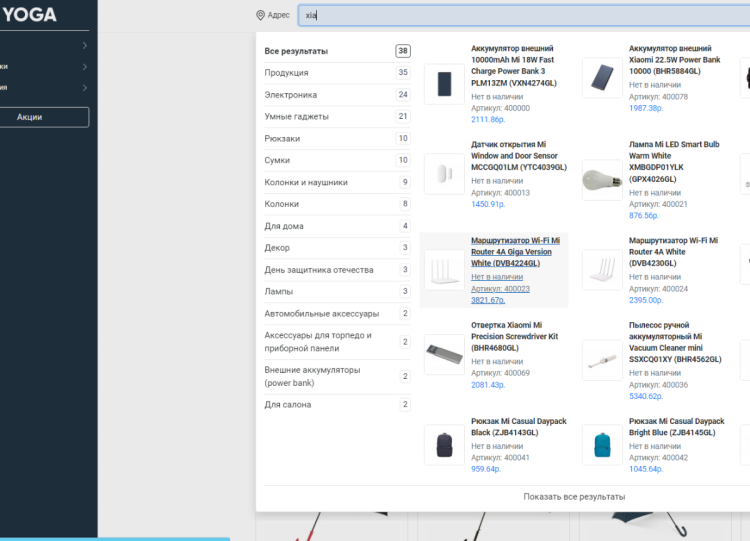Filter by Аксессуары для торпедо и приборной панели
The width and height of the screenshot is (750, 541).
(x=337, y=342)
